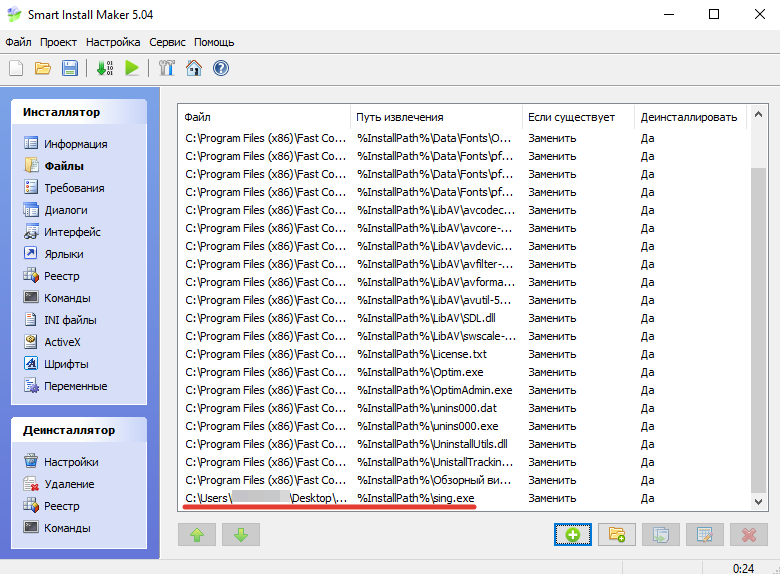Select the %InstallPath%\LibAV\avutil-5... row
This screenshot has width=780, height=574.
click(464, 300)
